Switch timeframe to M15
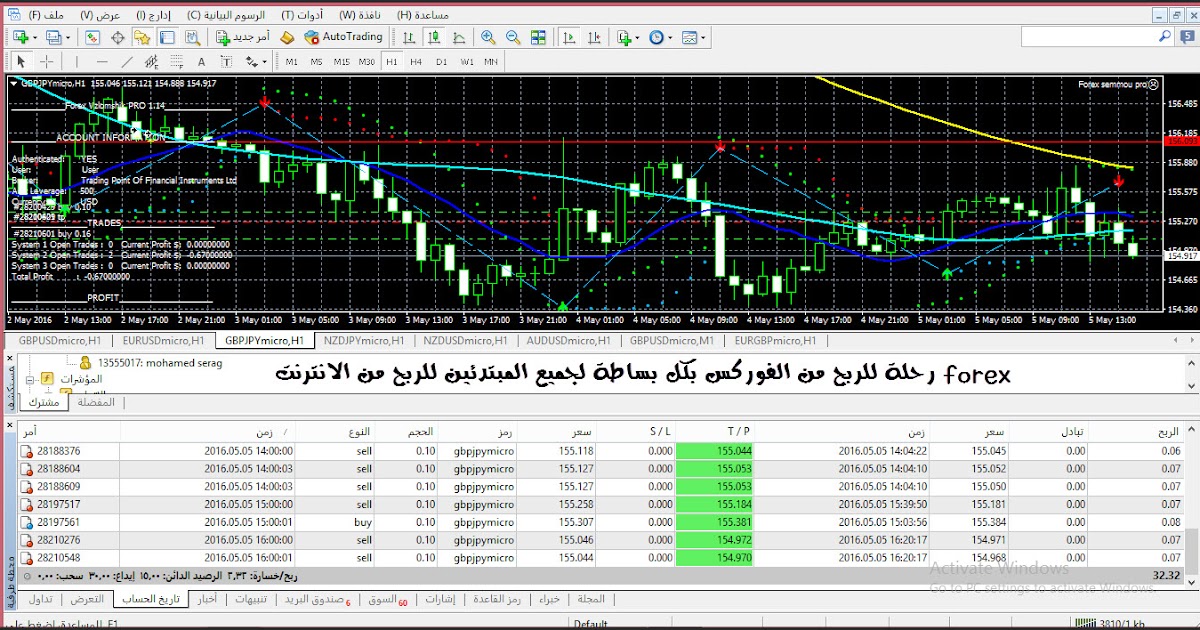Viewport: 1200px width, 630px height. 342,62
